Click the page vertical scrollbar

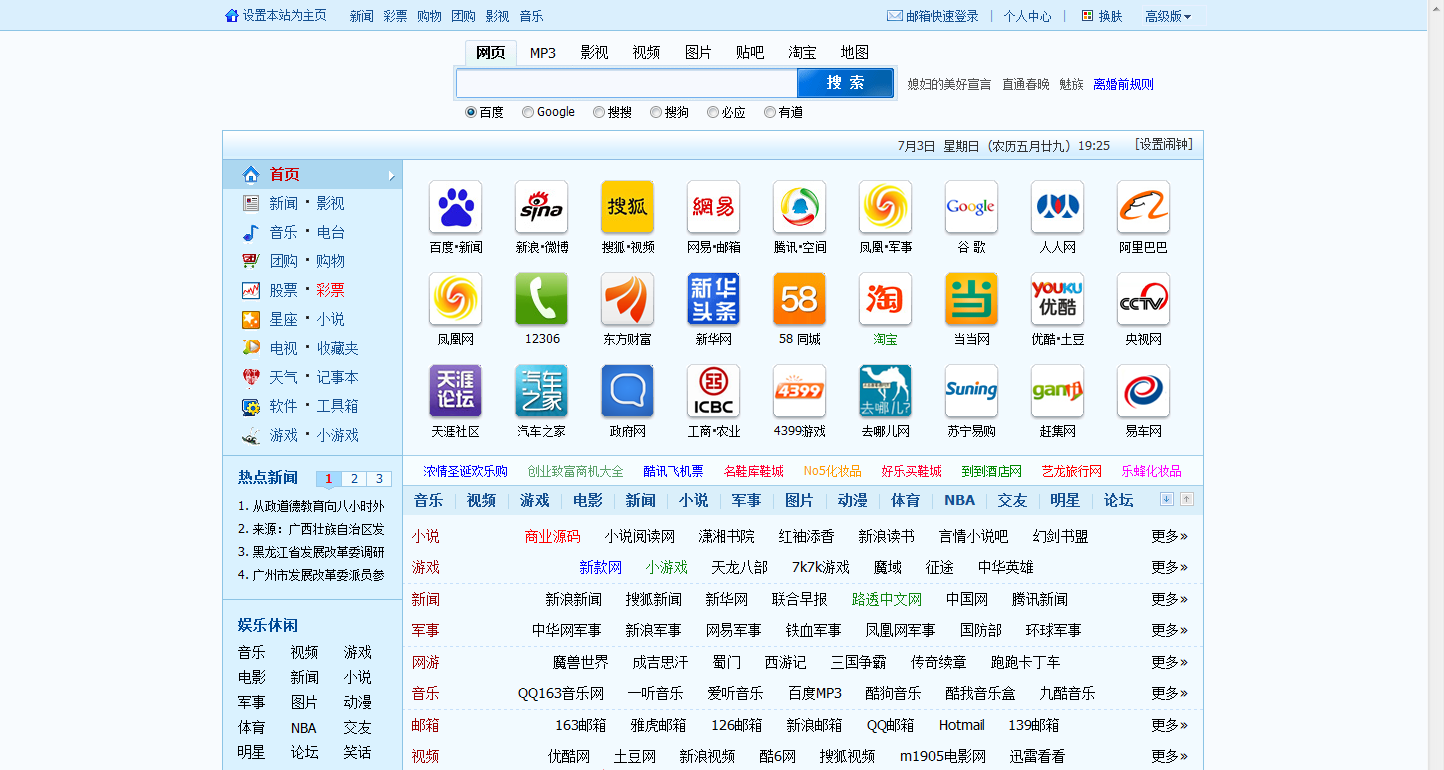1435,385
